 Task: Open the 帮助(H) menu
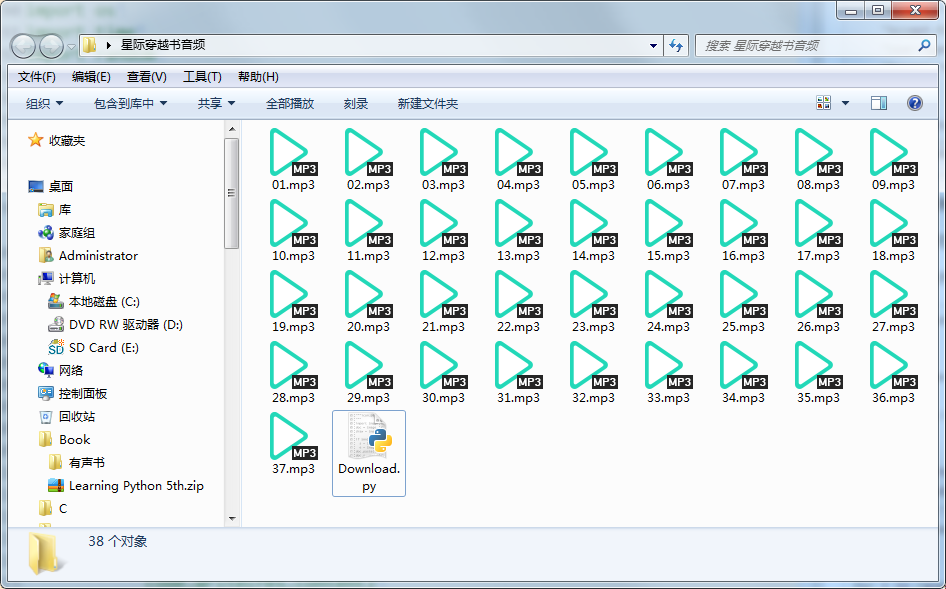tap(258, 77)
